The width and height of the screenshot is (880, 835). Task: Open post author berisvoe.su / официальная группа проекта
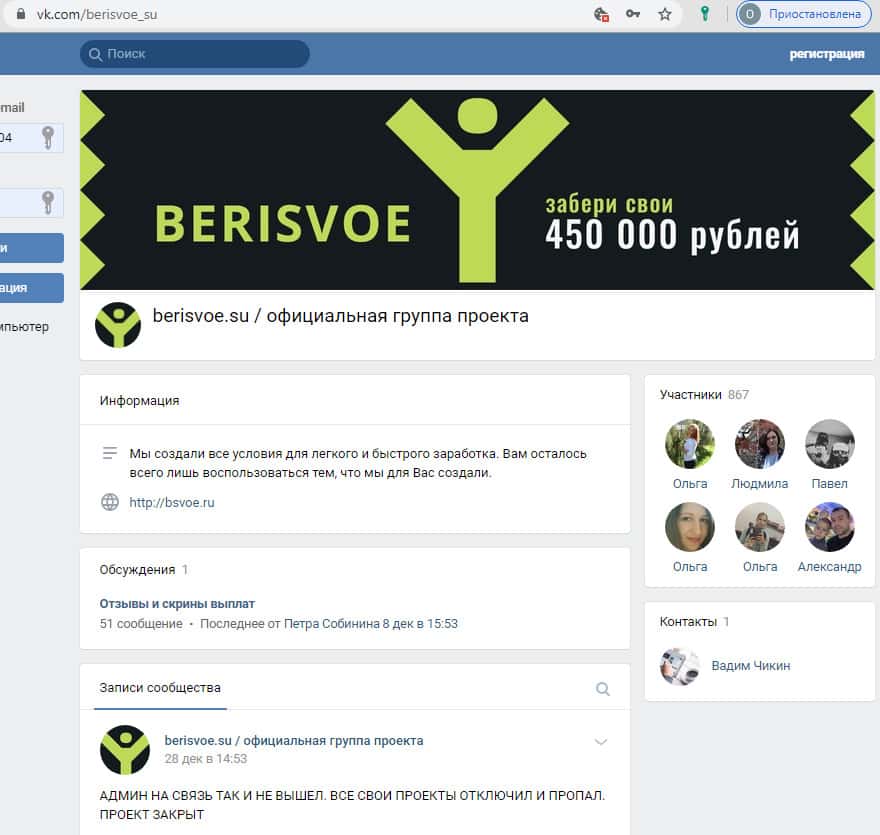tap(294, 741)
